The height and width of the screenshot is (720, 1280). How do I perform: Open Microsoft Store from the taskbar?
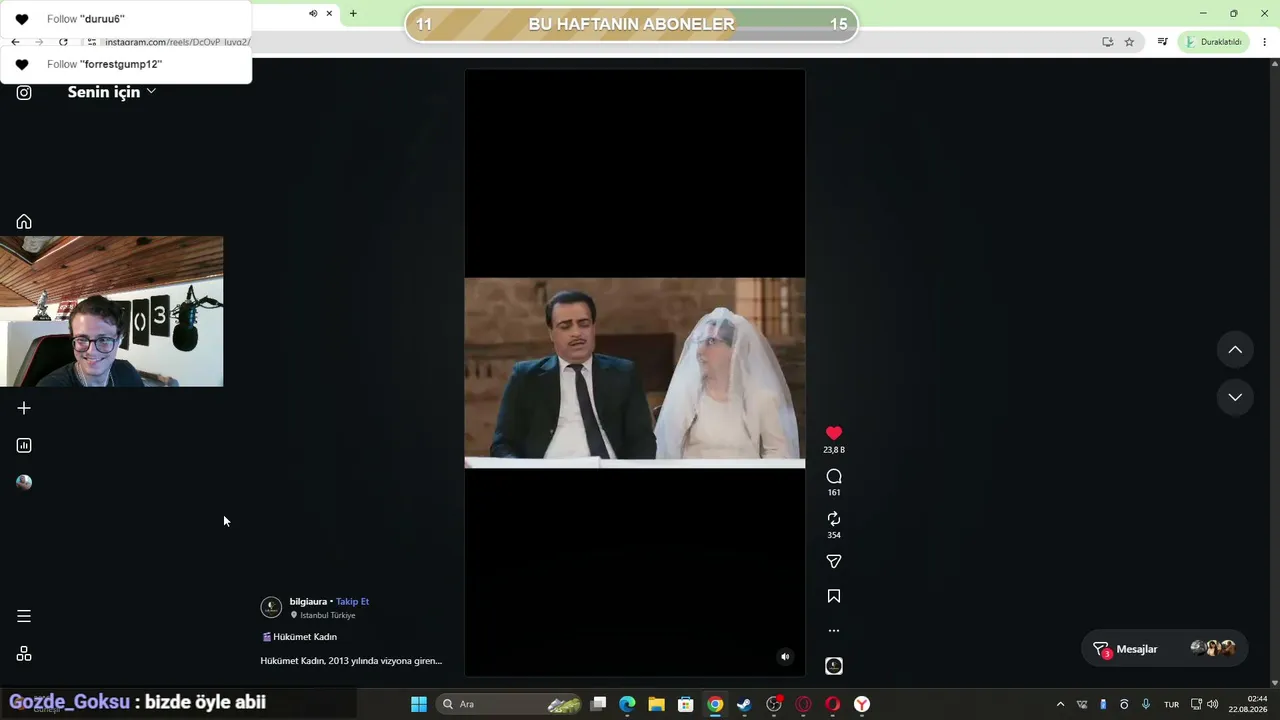(685, 704)
